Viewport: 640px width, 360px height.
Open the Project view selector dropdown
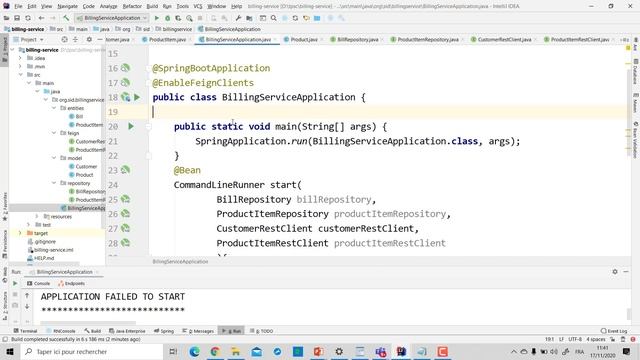(29, 40)
